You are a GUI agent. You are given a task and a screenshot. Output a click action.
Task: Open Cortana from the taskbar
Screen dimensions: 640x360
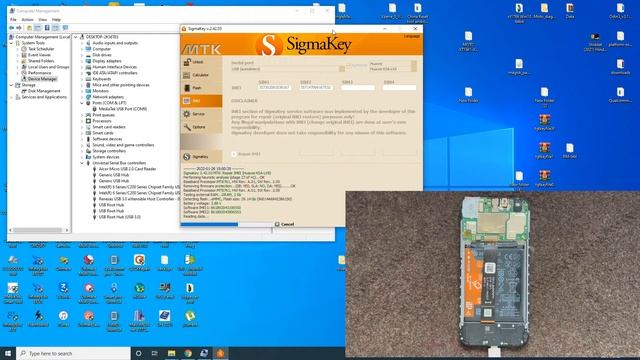pyautogui.click(x=138, y=353)
